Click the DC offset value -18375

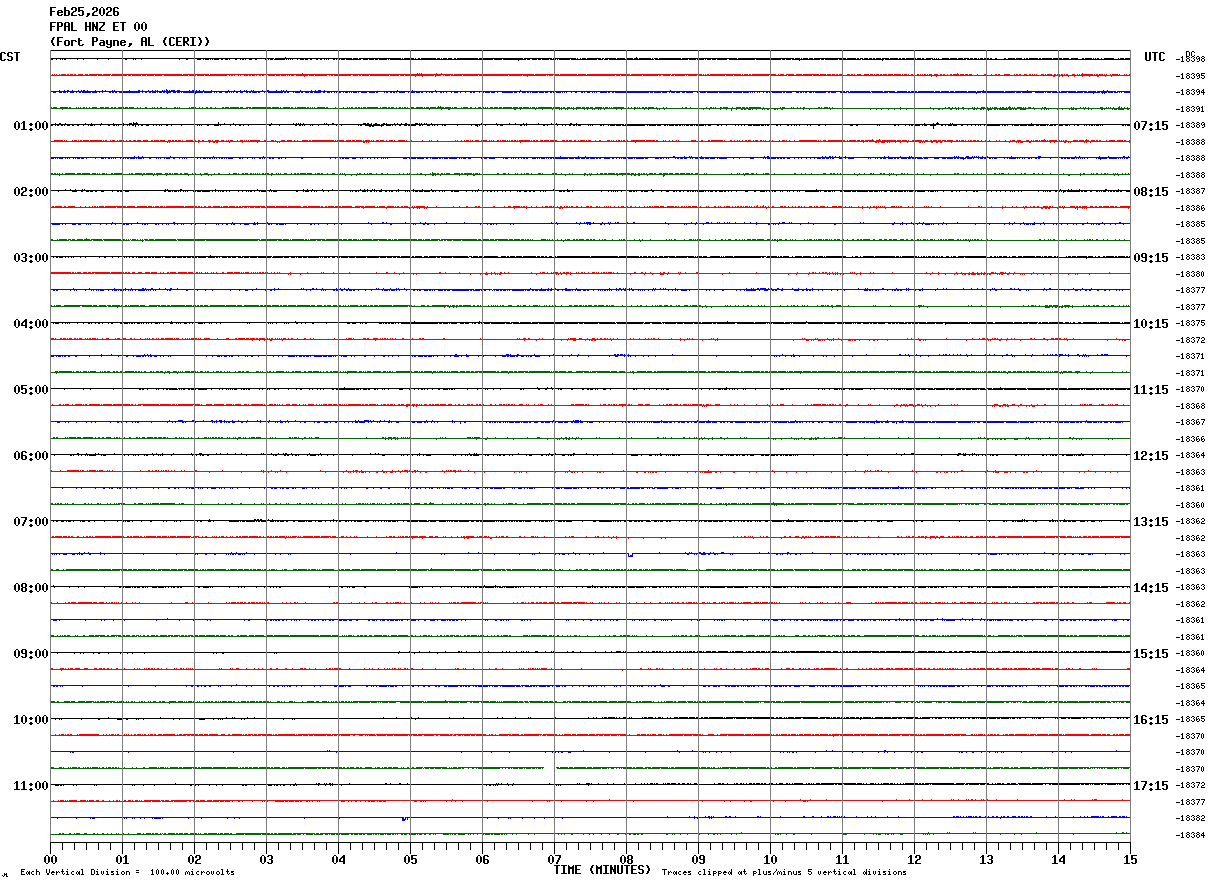(x=1191, y=323)
